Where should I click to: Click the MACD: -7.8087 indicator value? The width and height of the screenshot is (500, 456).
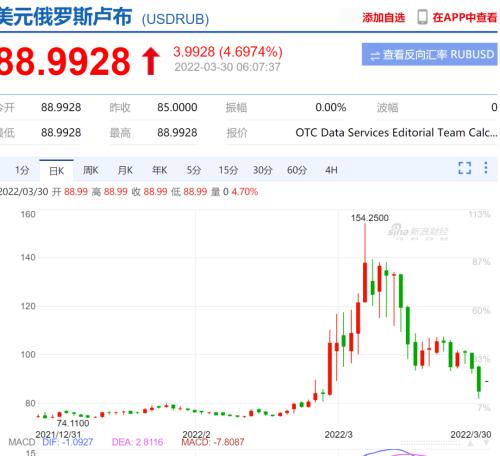point(213,442)
